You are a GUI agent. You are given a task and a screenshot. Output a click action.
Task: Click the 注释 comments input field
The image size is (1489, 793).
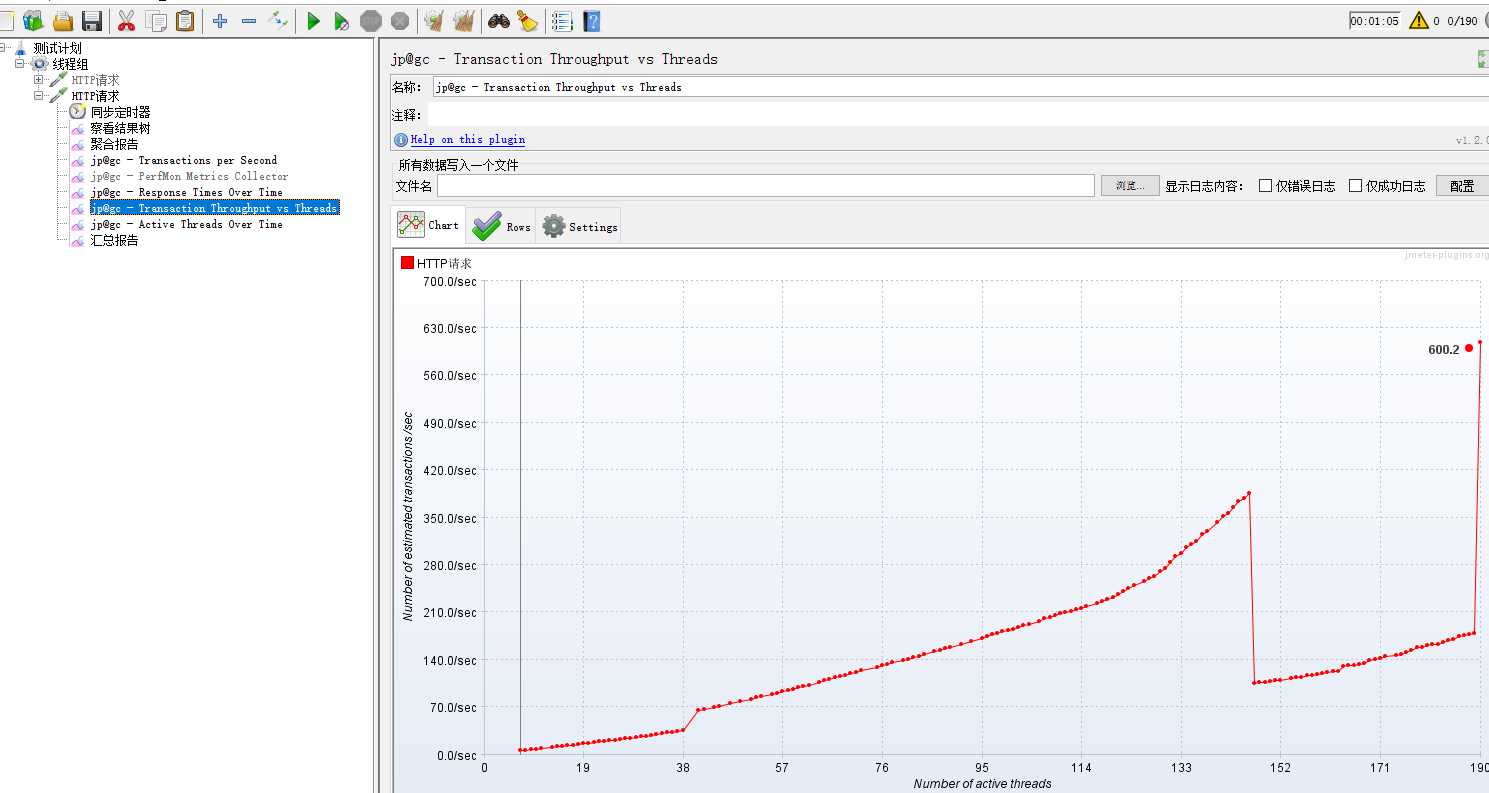960,115
